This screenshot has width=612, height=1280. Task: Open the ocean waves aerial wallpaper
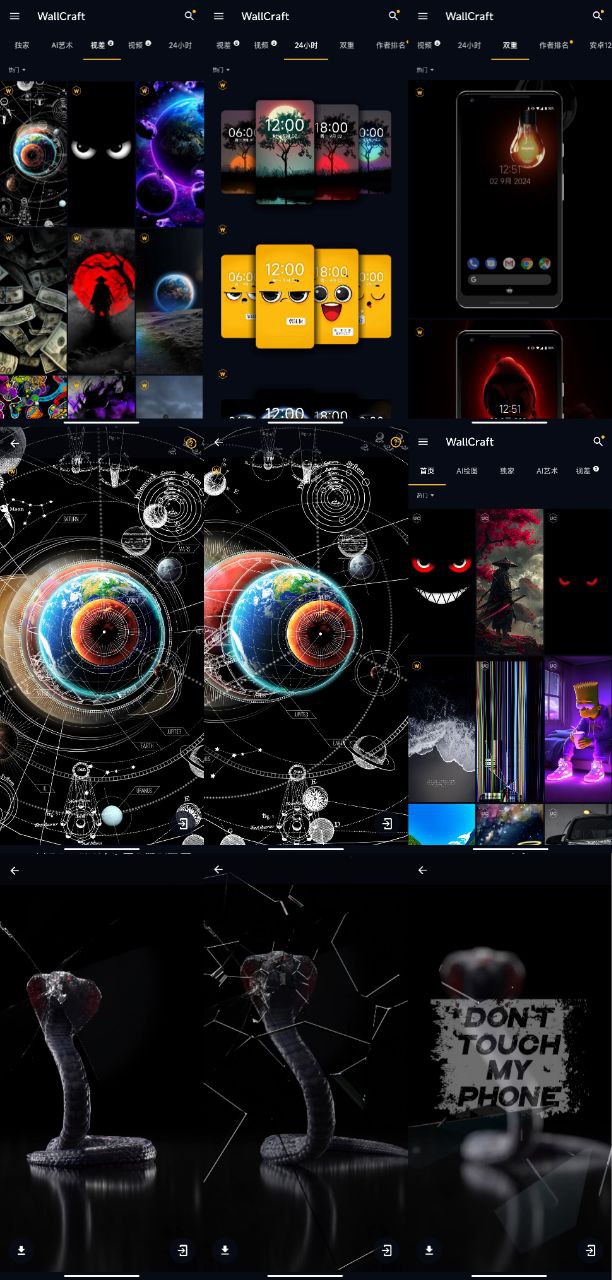coord(441,729)
